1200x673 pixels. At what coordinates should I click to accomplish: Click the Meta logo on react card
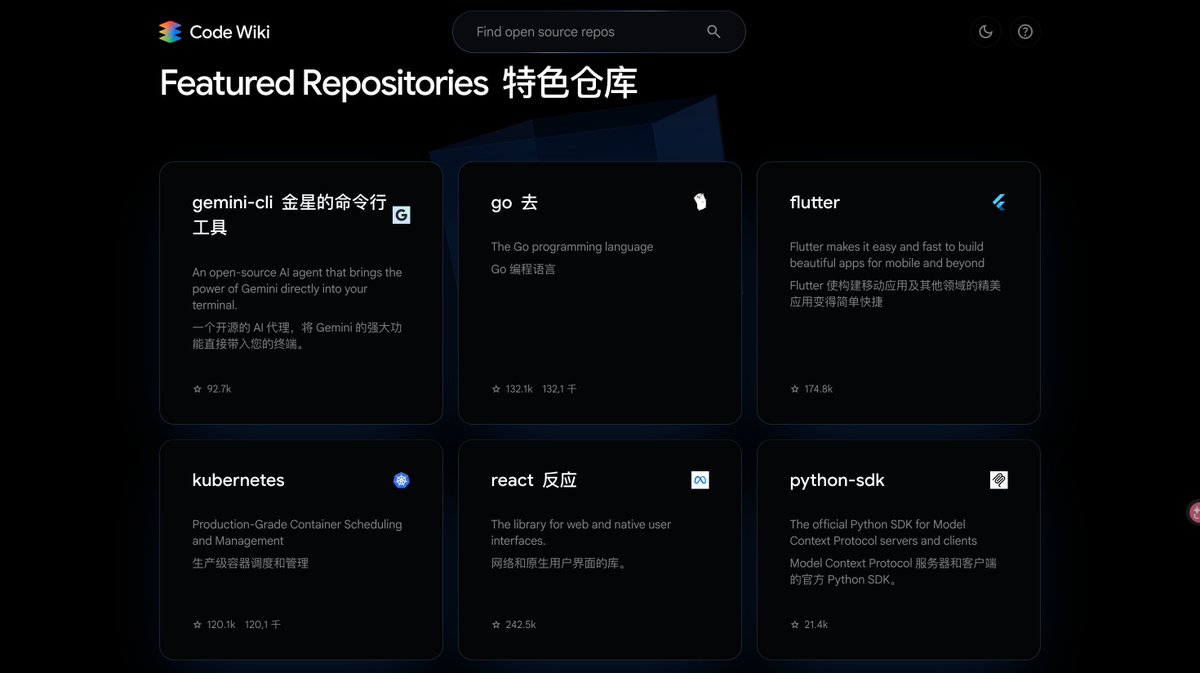(700, 480)
